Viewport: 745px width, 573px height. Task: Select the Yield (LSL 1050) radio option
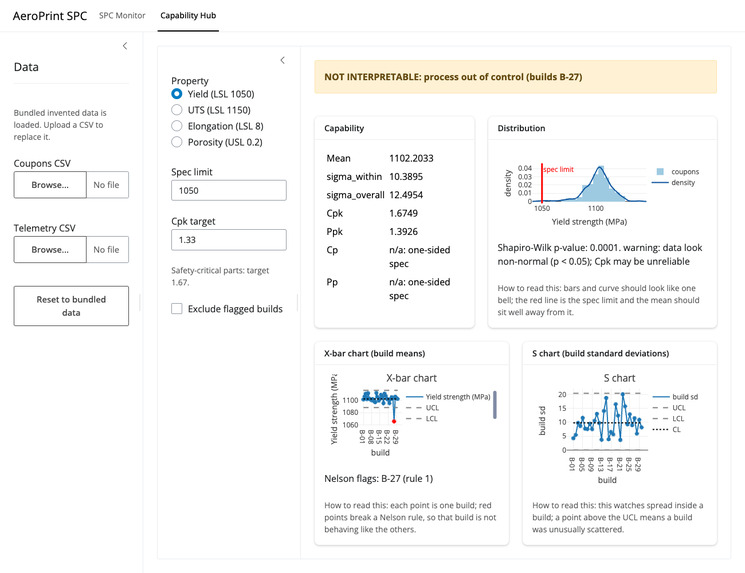point(177,94)
